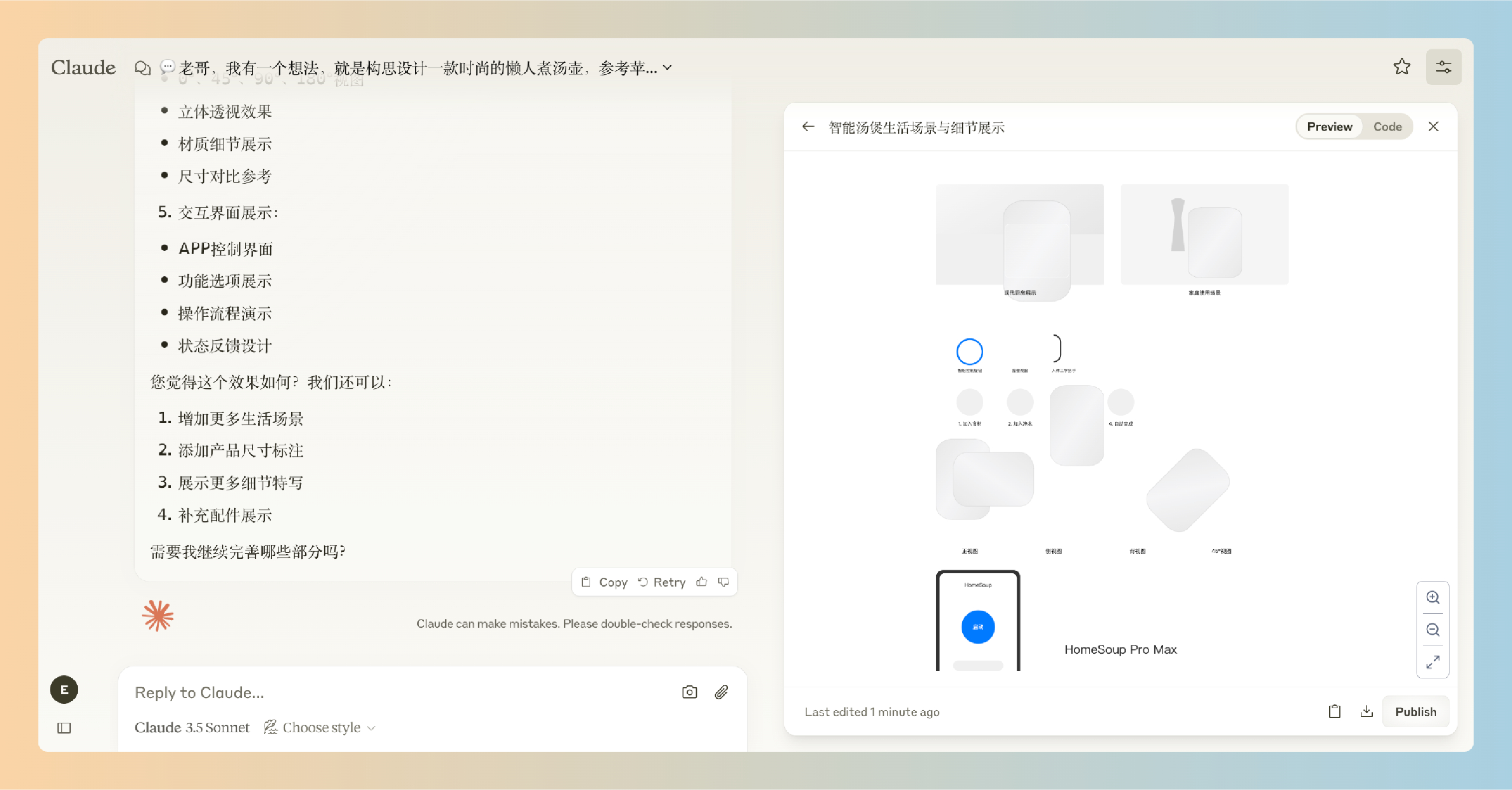Capture a screenshot with camera icon
Image resolution: width=1512 pixels, height=790 pixels.
coord(689,692)
